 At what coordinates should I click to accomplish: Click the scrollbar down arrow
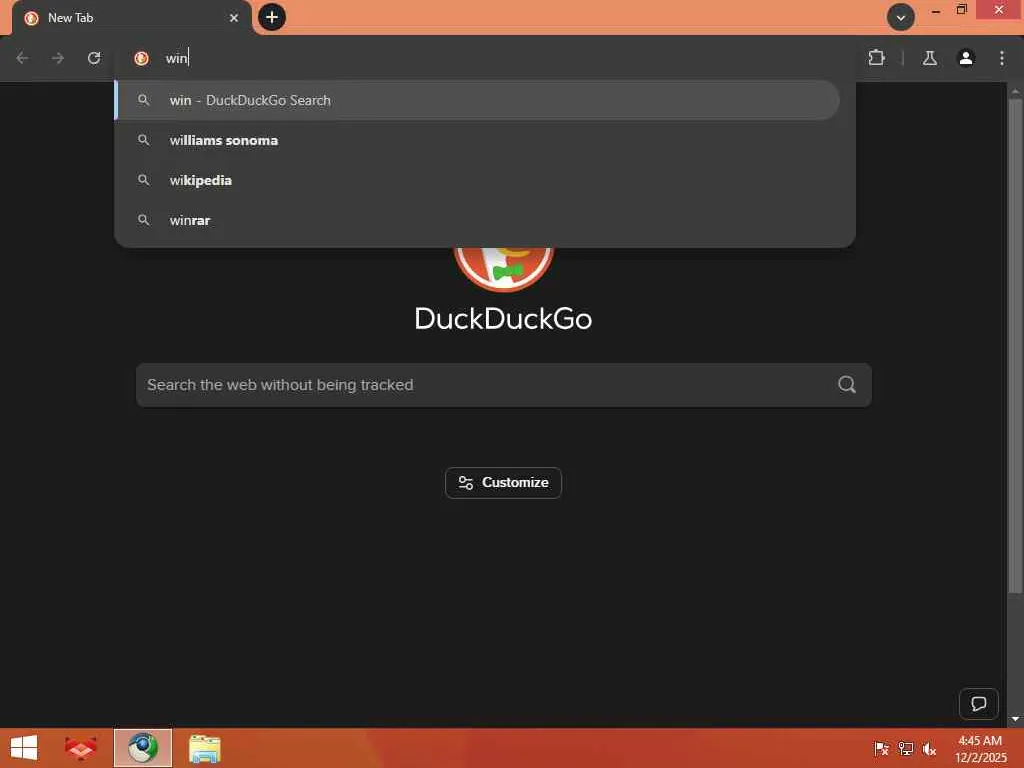(1015, 719)
